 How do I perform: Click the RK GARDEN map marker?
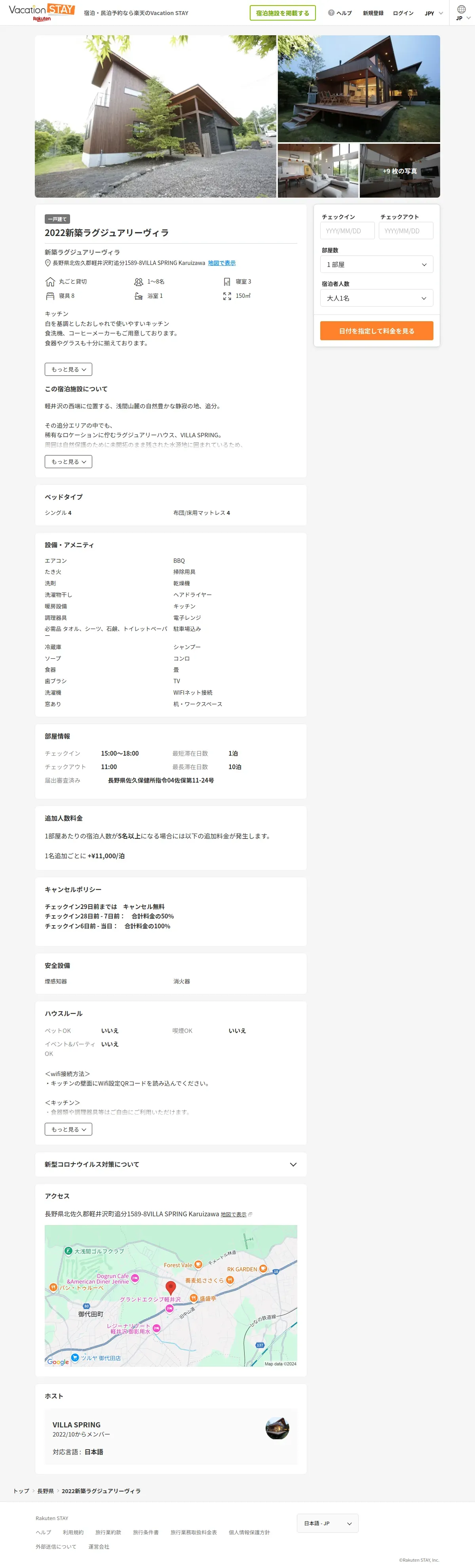(263, 1269)
